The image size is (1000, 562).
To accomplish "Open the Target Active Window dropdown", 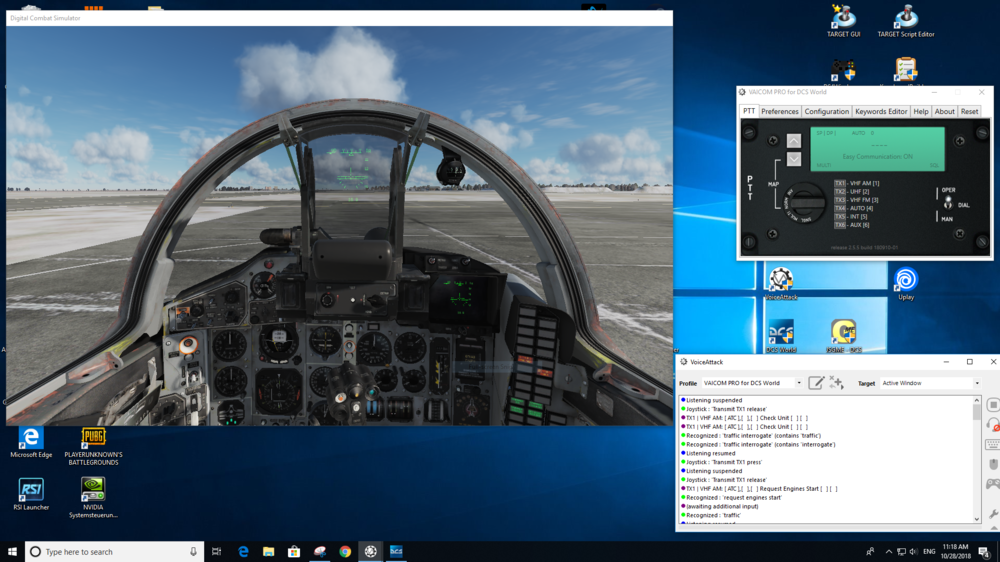I will [x=930, y=383].
